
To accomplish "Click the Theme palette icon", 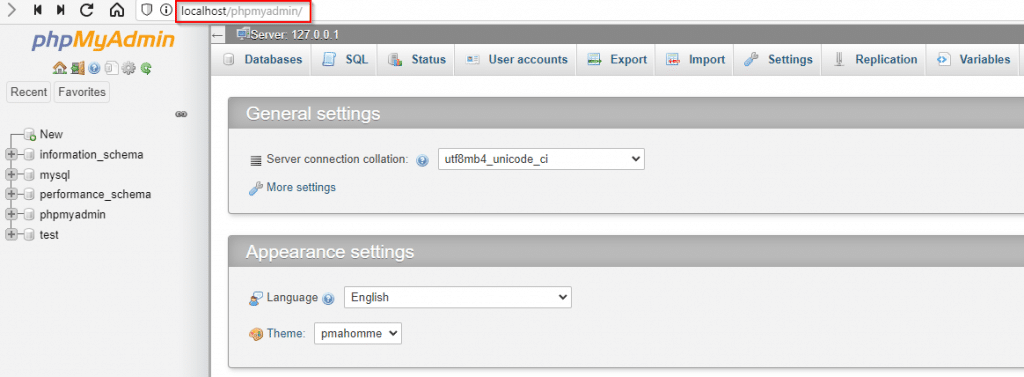I will point(256,334).
